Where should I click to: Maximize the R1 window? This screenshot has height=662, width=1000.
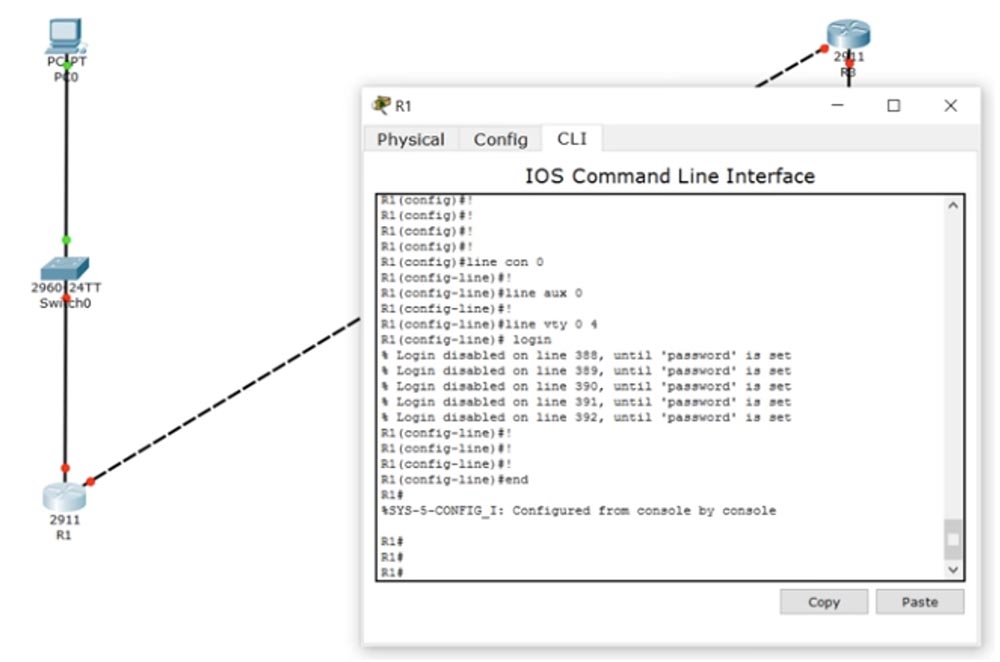tap(893, 105)
